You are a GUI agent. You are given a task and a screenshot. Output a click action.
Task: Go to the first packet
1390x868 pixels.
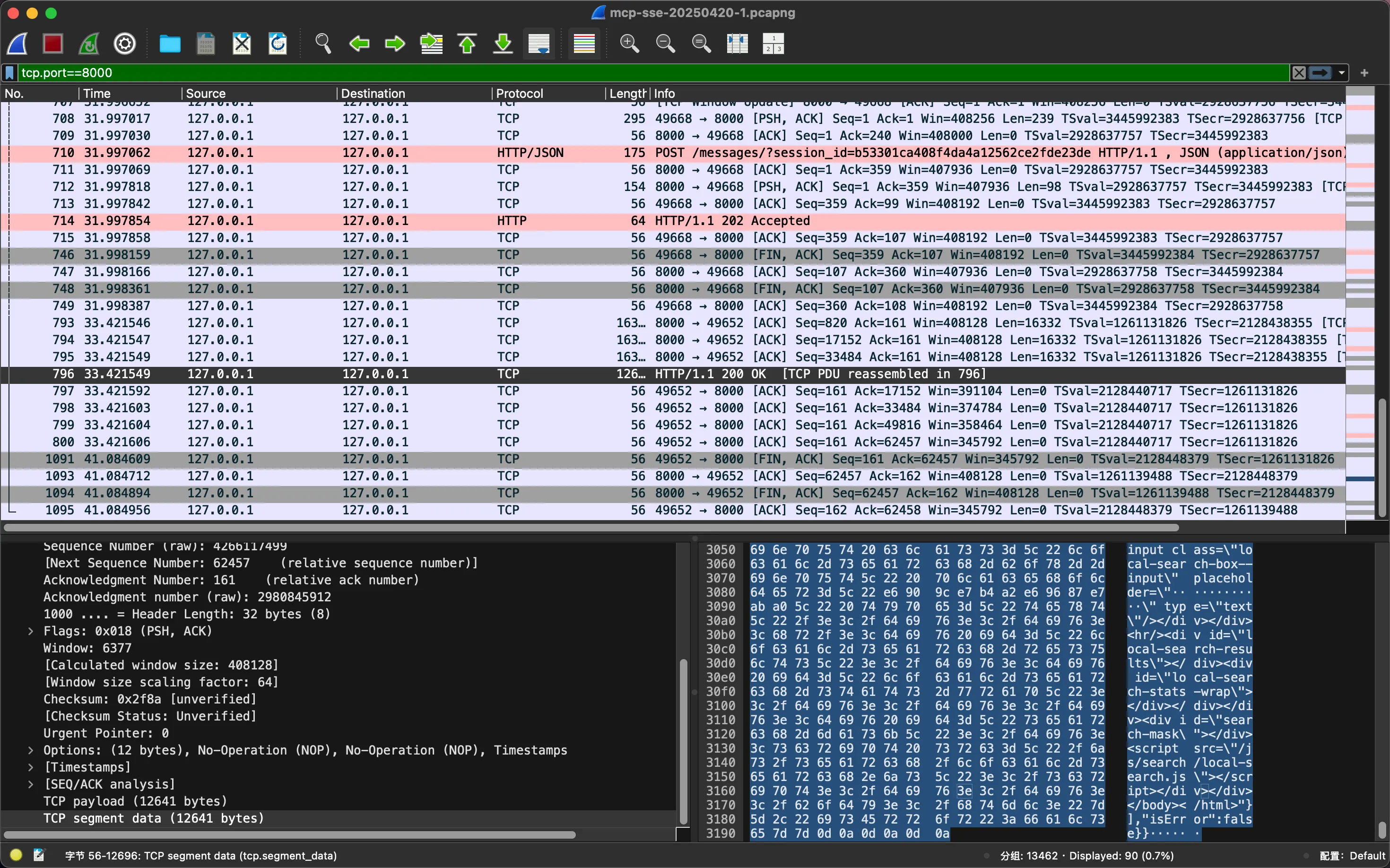click(468, 43)
